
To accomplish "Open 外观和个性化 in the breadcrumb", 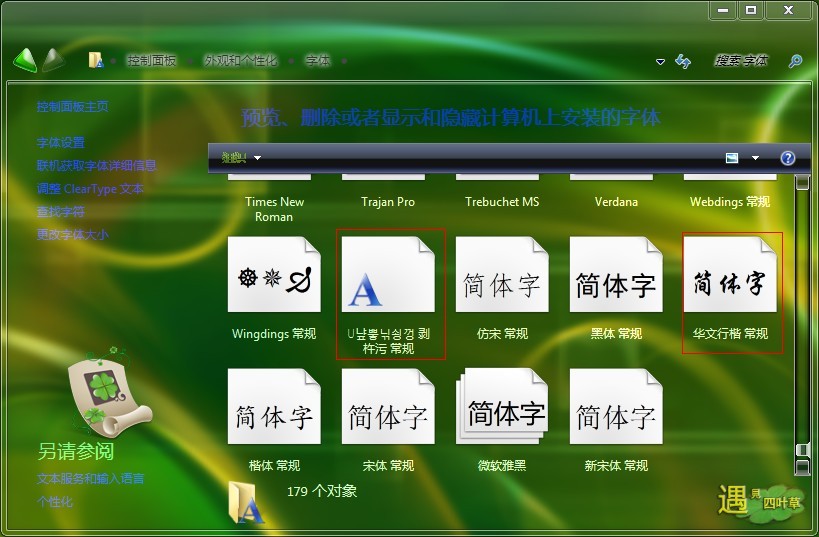I will tap(240, 61).
